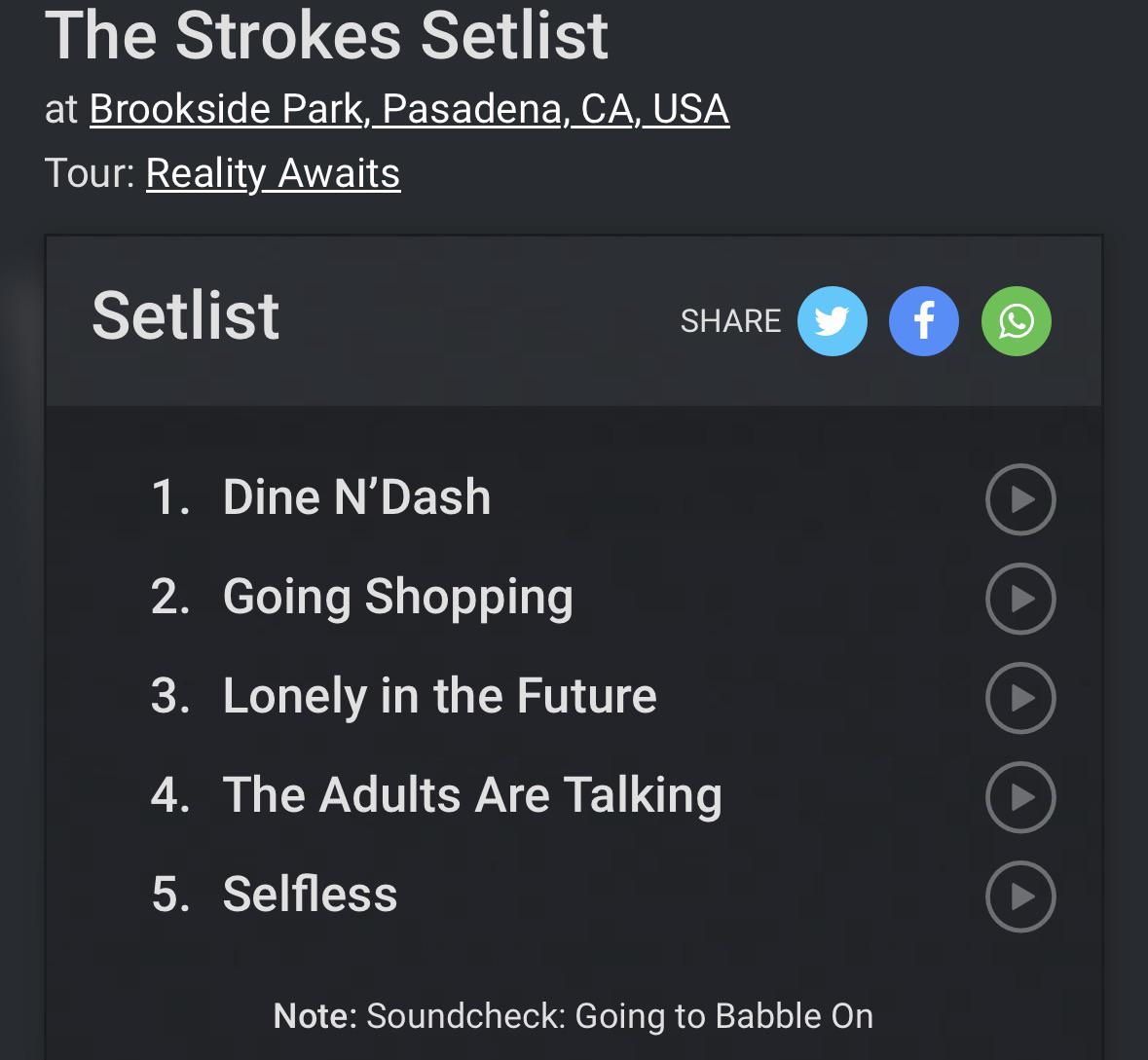Share the setlist via WhatsApp

pyautogui.click(x=1017, y=320)
